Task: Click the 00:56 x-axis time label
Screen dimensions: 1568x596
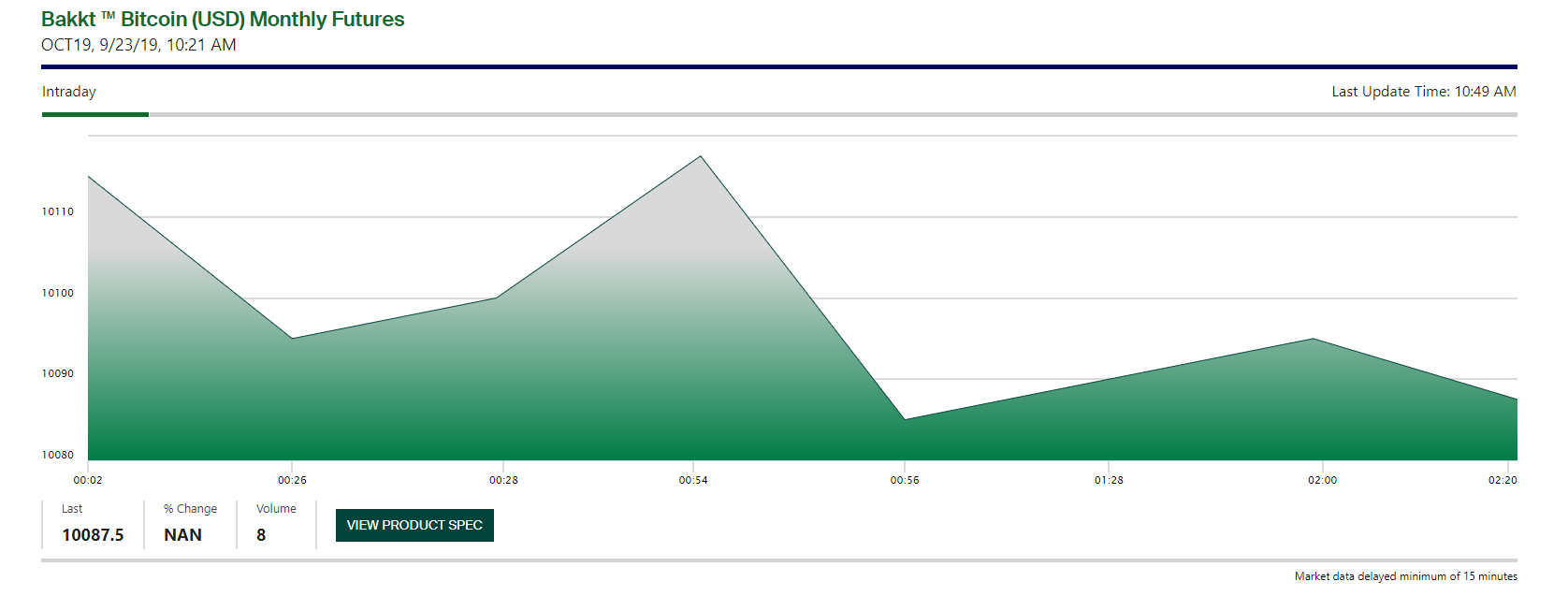Action: tap(905, 480)
